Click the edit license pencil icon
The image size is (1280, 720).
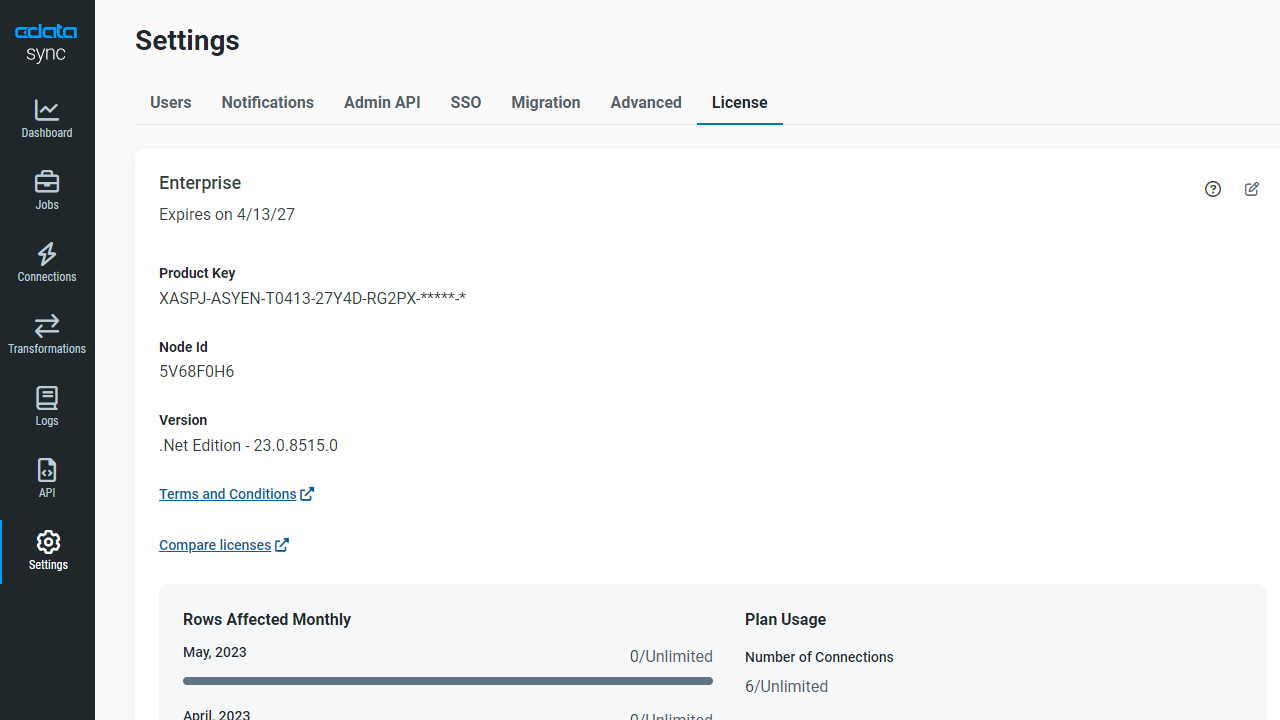(x=1252, y=189)
